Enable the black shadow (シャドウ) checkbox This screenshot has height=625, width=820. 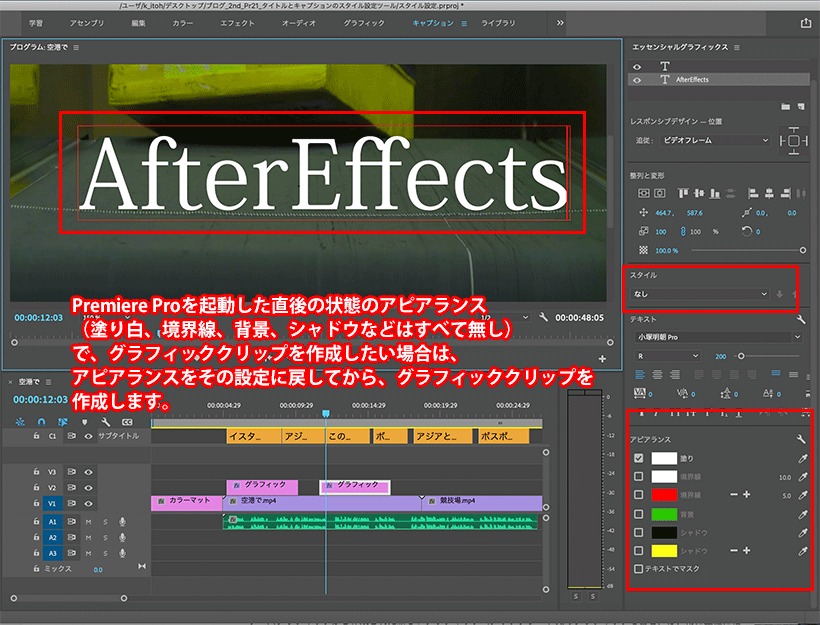639,532
